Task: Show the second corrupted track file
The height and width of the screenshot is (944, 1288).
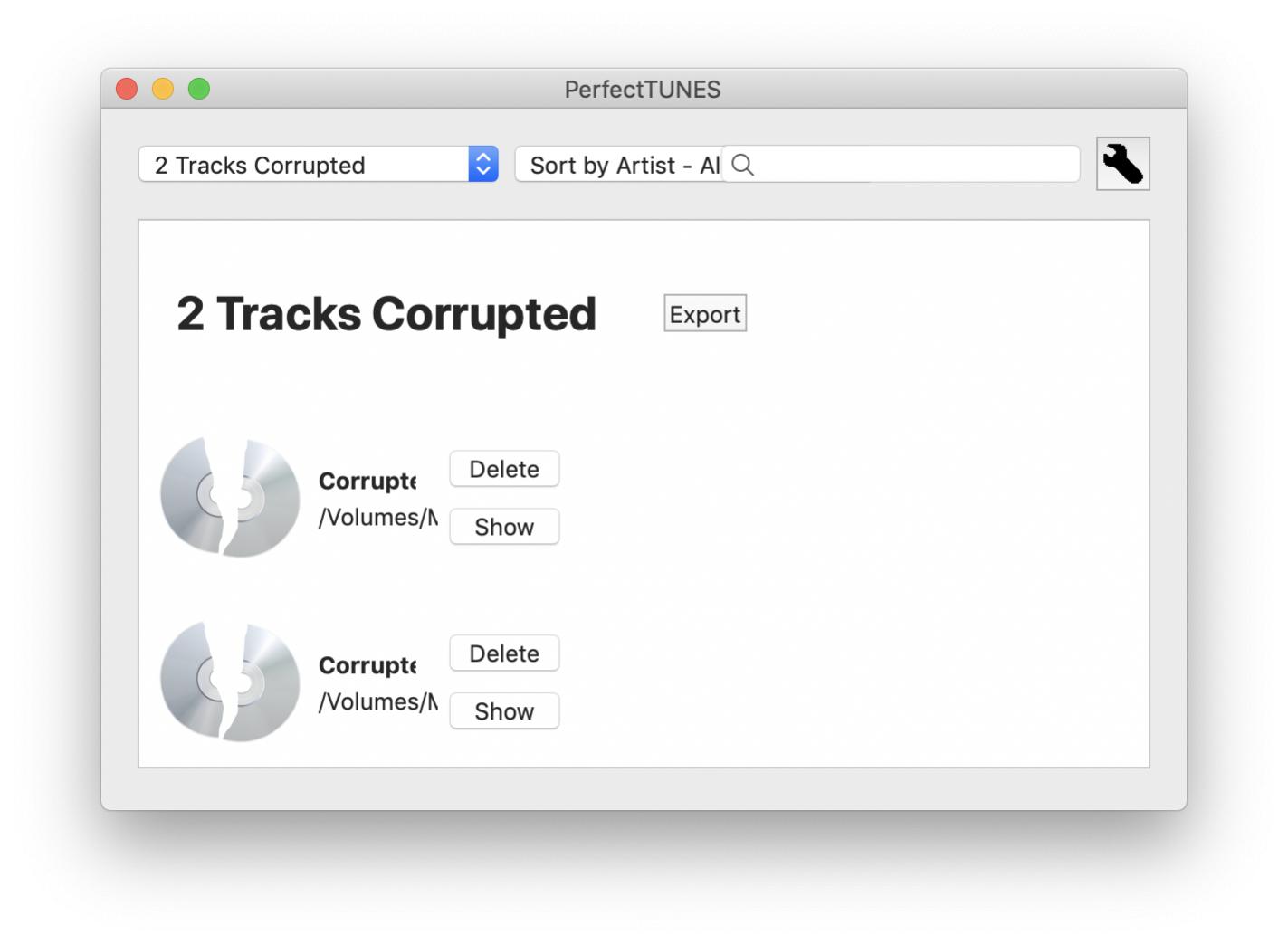Action: tap(504, 711)
